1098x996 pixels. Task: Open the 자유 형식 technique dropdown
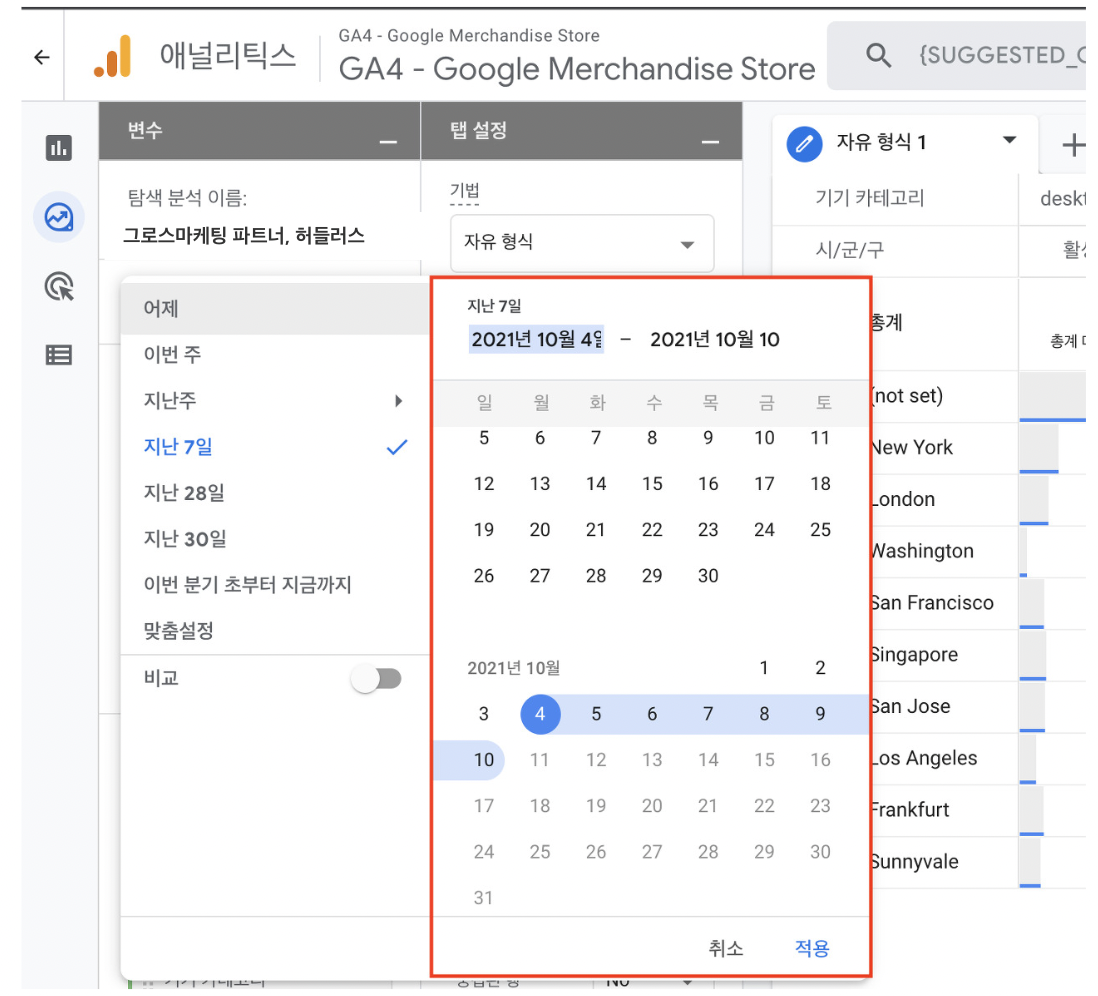pos(582,243)
